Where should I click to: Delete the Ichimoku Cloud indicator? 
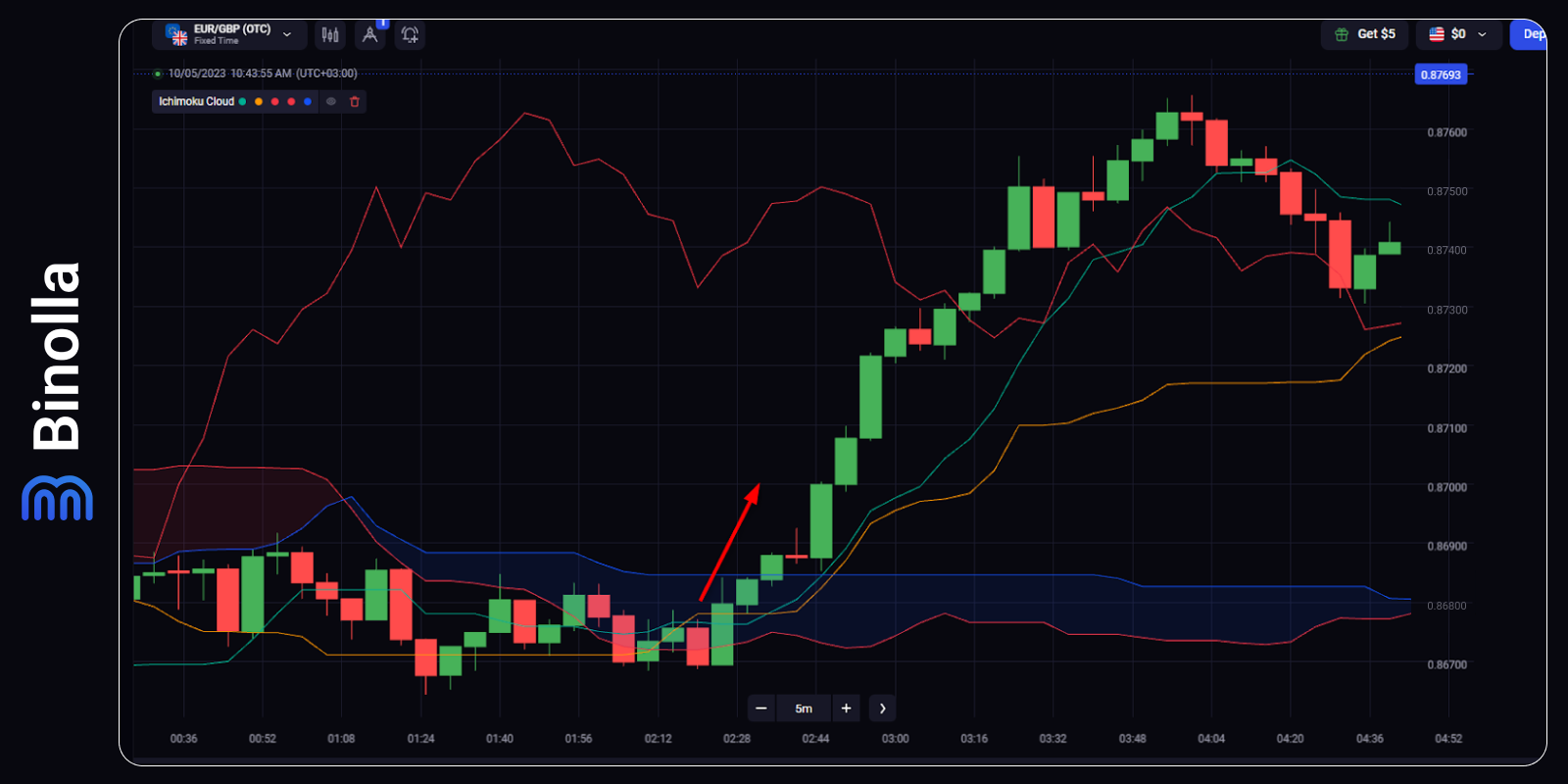point(355,102)
